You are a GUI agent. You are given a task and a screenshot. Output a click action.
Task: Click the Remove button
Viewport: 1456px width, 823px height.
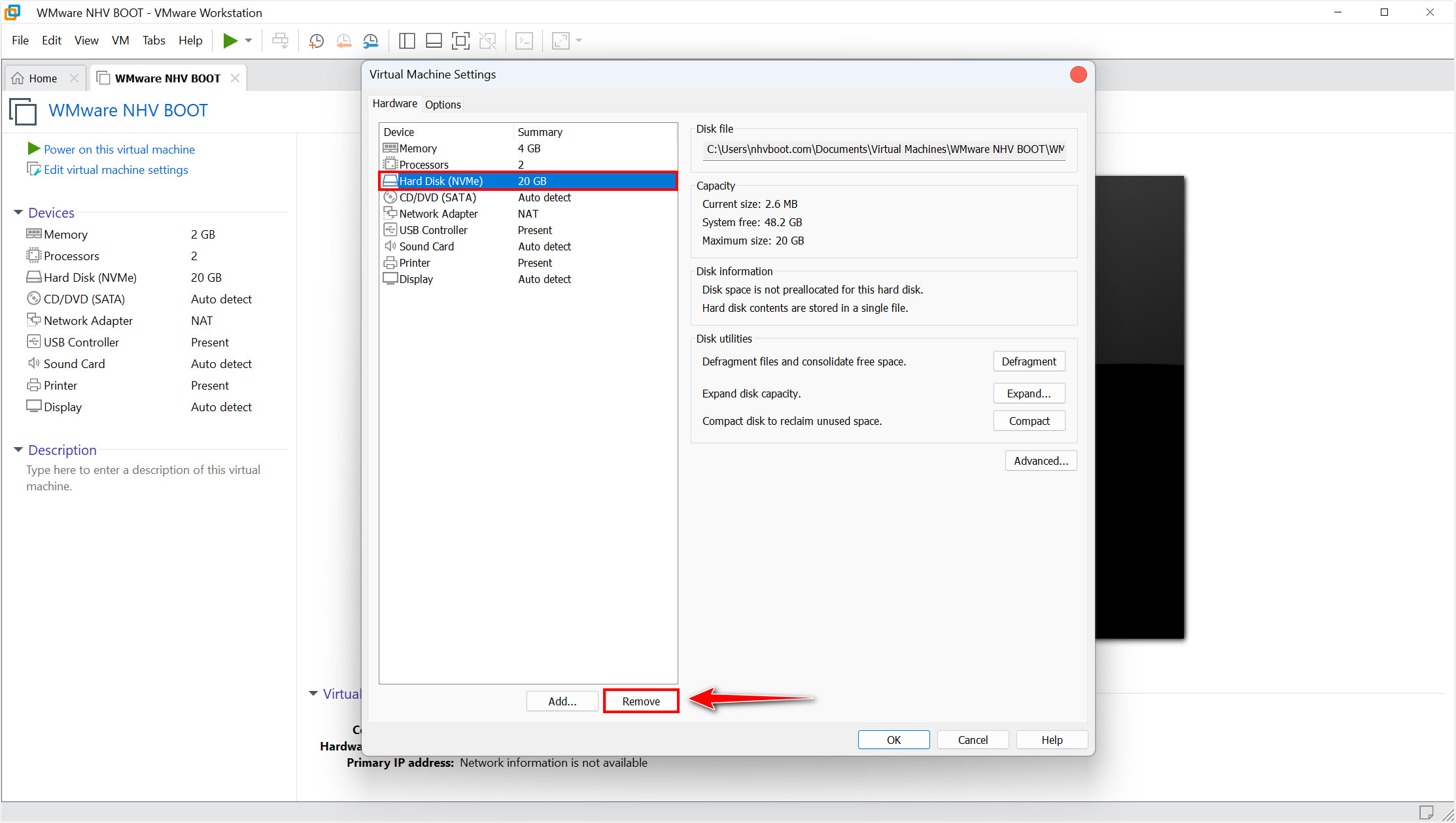coord(640,701)
